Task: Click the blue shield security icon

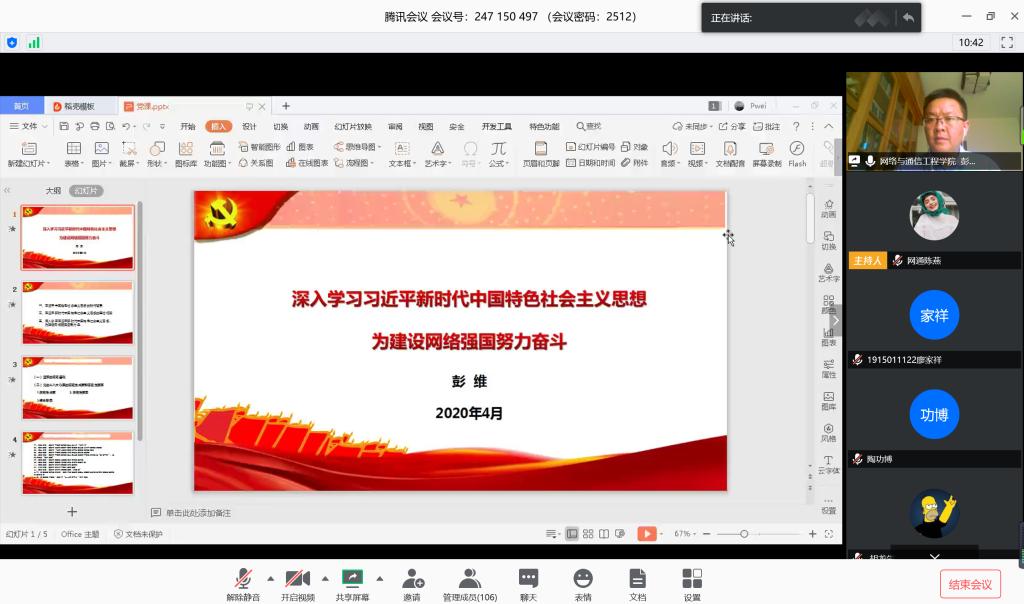Action: (12, 42)
